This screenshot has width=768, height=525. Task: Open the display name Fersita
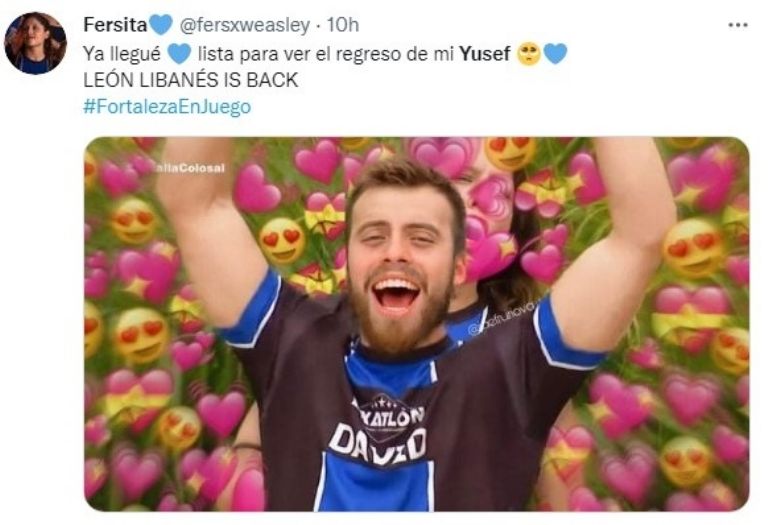click(115, 24)
